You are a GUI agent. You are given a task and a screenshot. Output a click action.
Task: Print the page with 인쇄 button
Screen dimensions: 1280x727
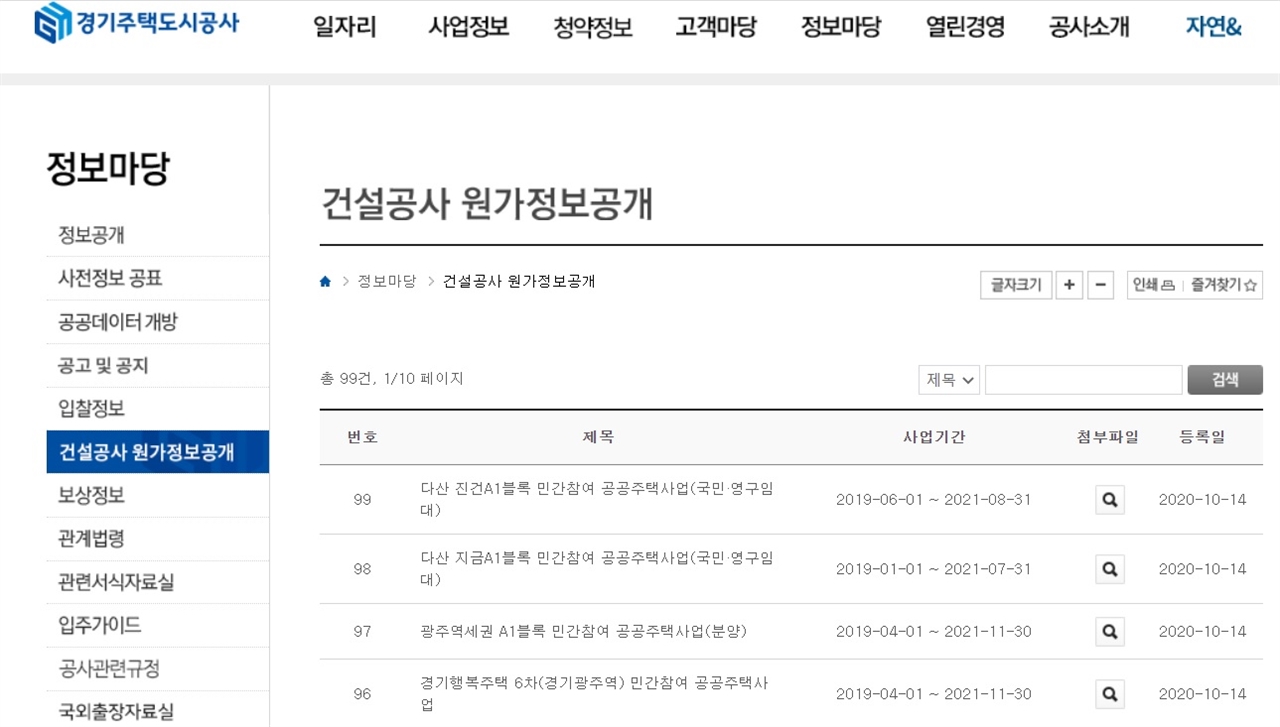[x=1154, y=285]
